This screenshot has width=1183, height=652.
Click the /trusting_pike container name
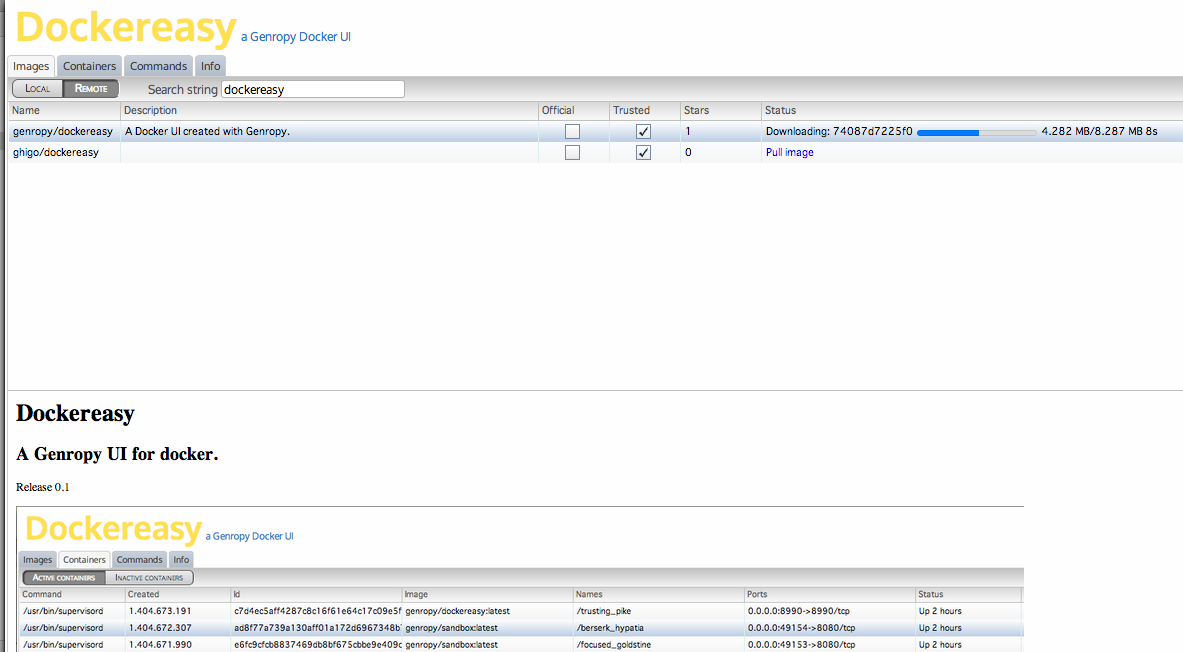604,611
